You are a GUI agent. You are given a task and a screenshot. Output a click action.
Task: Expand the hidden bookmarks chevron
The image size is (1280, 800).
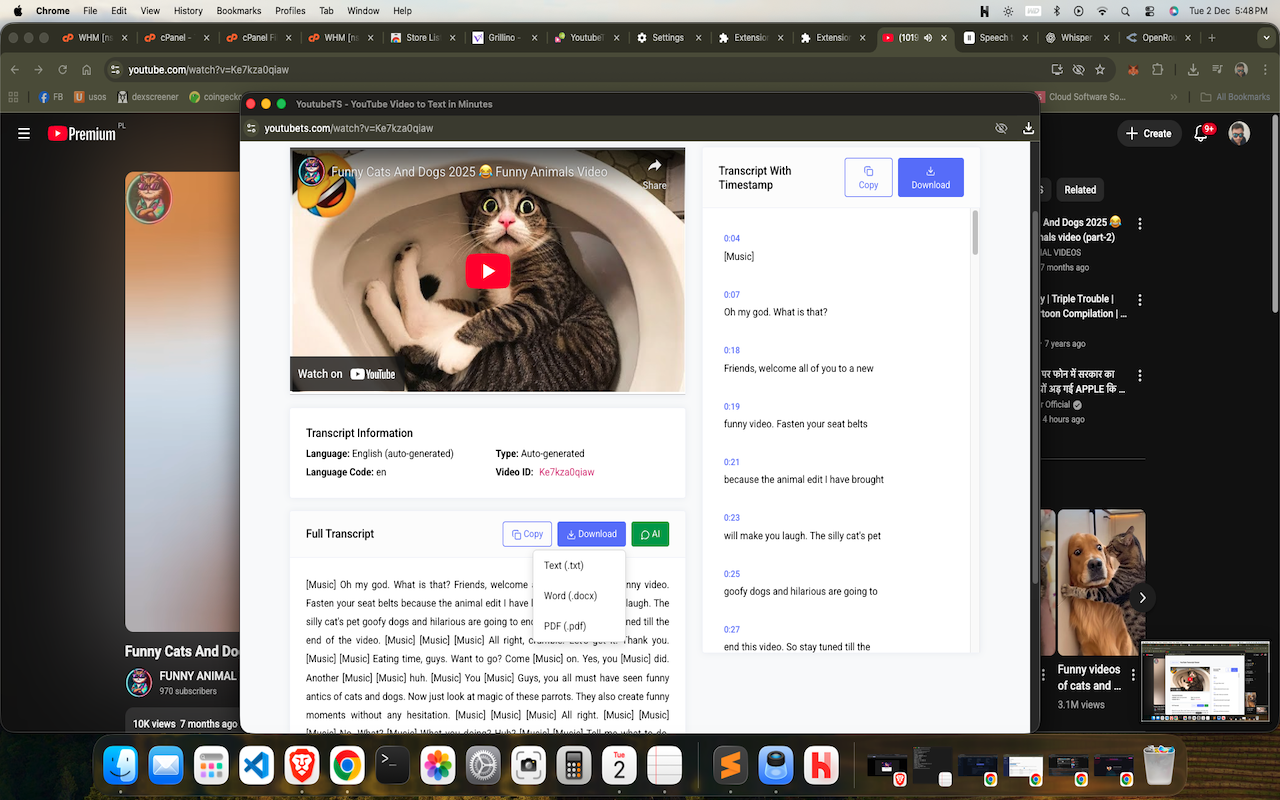click(1173, 97)
